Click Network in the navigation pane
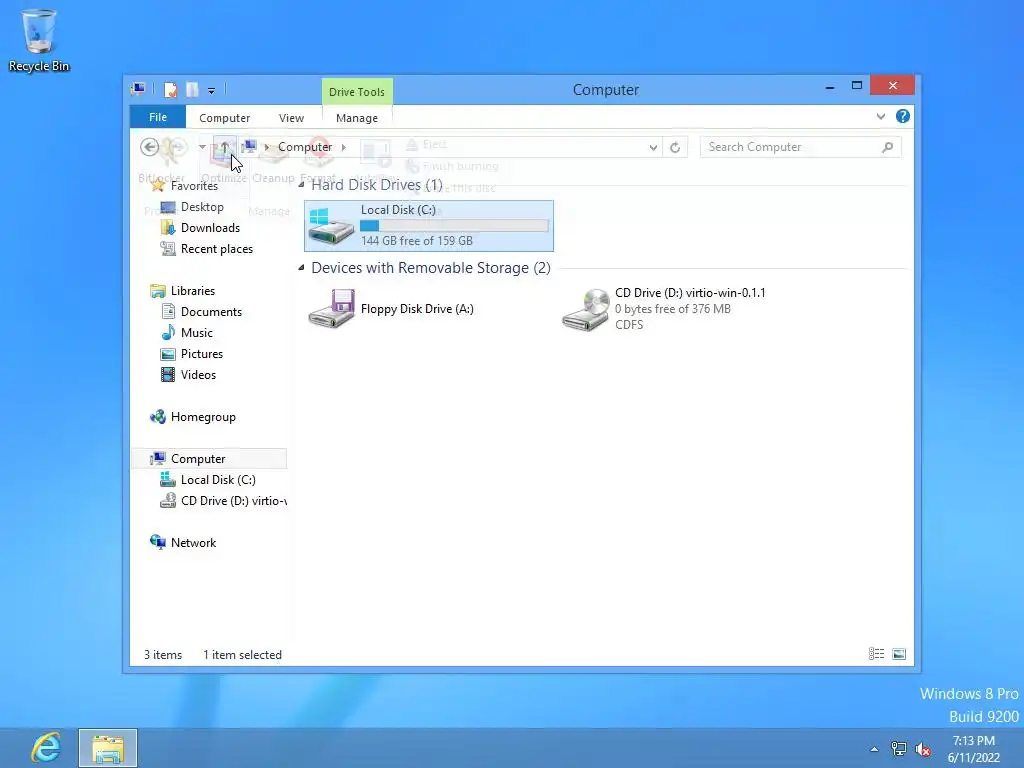This screenshot has width=1024, height=768. click(x=193, y=543)
